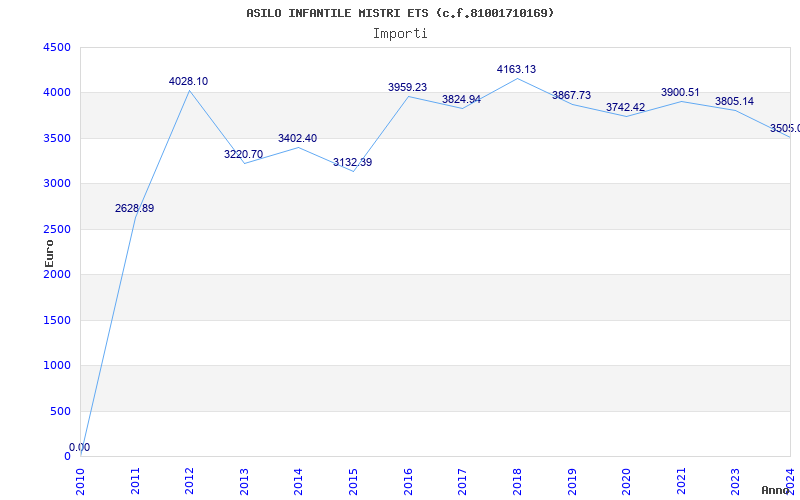Click the 2012 peak data label 4028.10
Viewport: 800px width, 500px height.
[x=189, y=81]
